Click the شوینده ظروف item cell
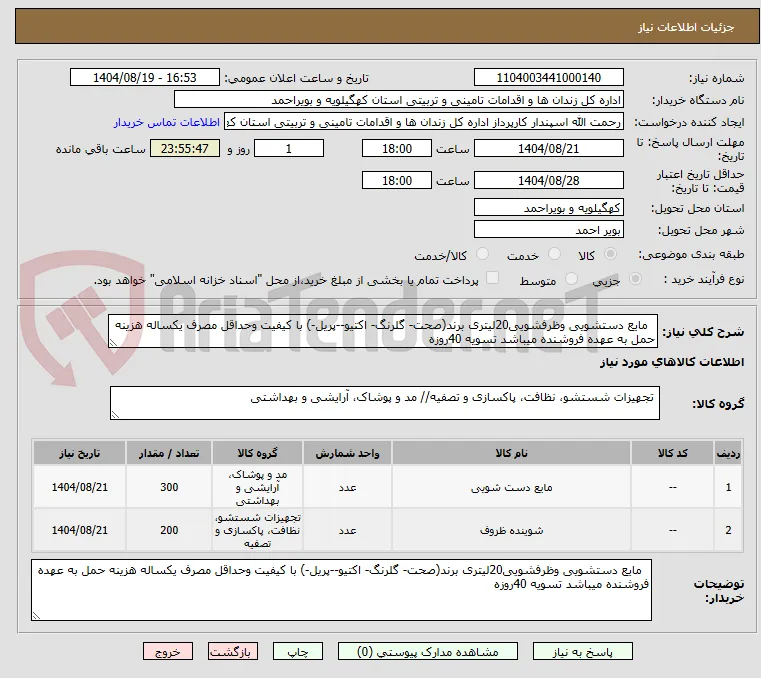Image resolution: width=761 pixels, height=678 pixels. 511,530
